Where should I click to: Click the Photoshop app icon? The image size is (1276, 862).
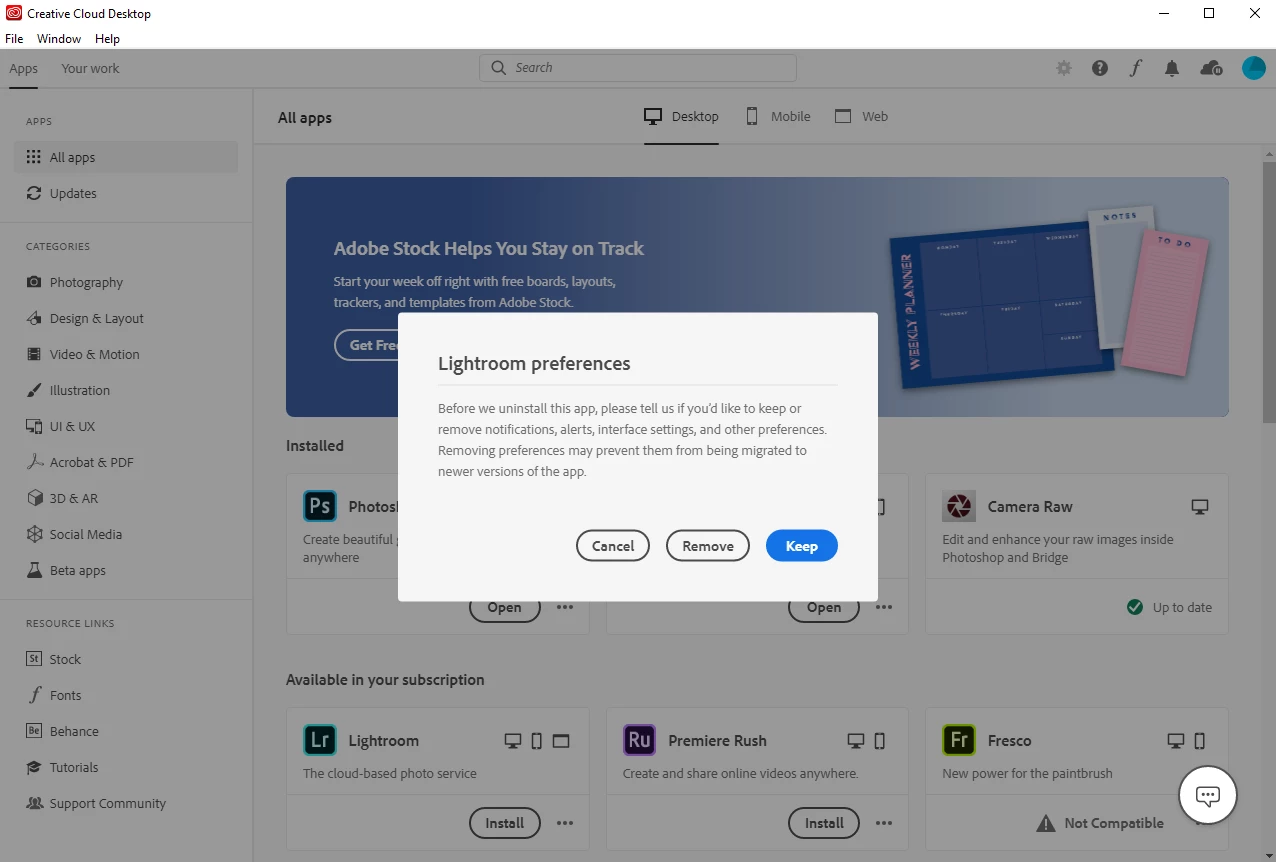[320, 506]
